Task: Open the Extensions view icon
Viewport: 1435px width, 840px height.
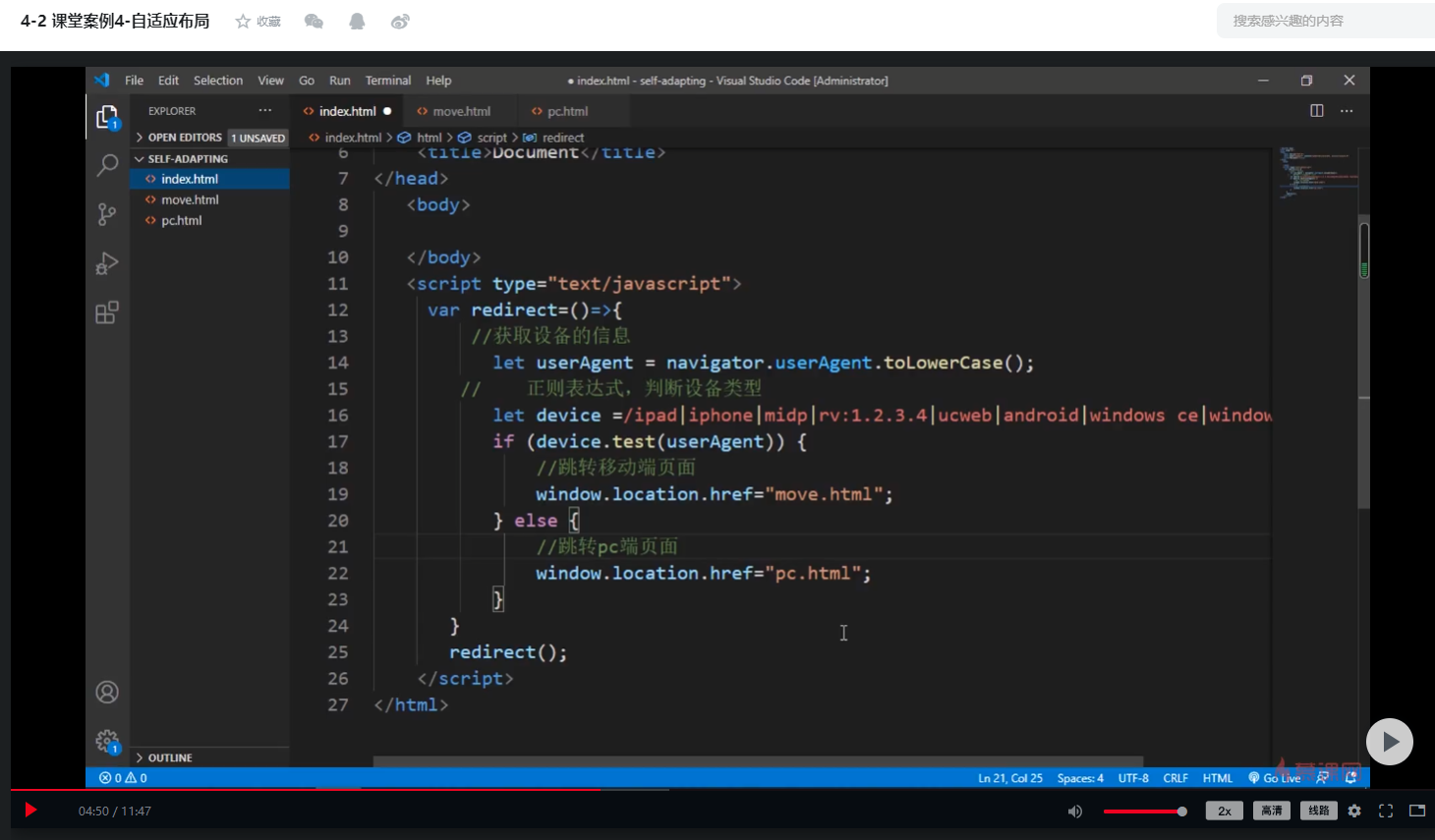Action: [x=107, y=313]
